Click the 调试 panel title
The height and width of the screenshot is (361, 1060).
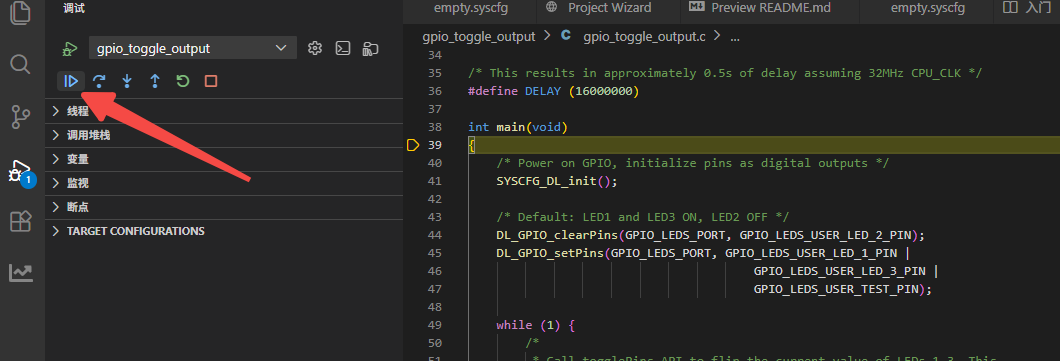click(74, 8)
